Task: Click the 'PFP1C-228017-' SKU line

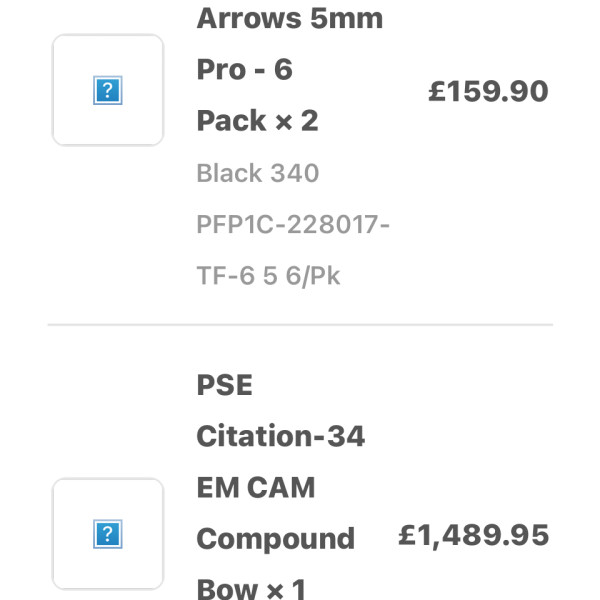Action: click(293, 224)
